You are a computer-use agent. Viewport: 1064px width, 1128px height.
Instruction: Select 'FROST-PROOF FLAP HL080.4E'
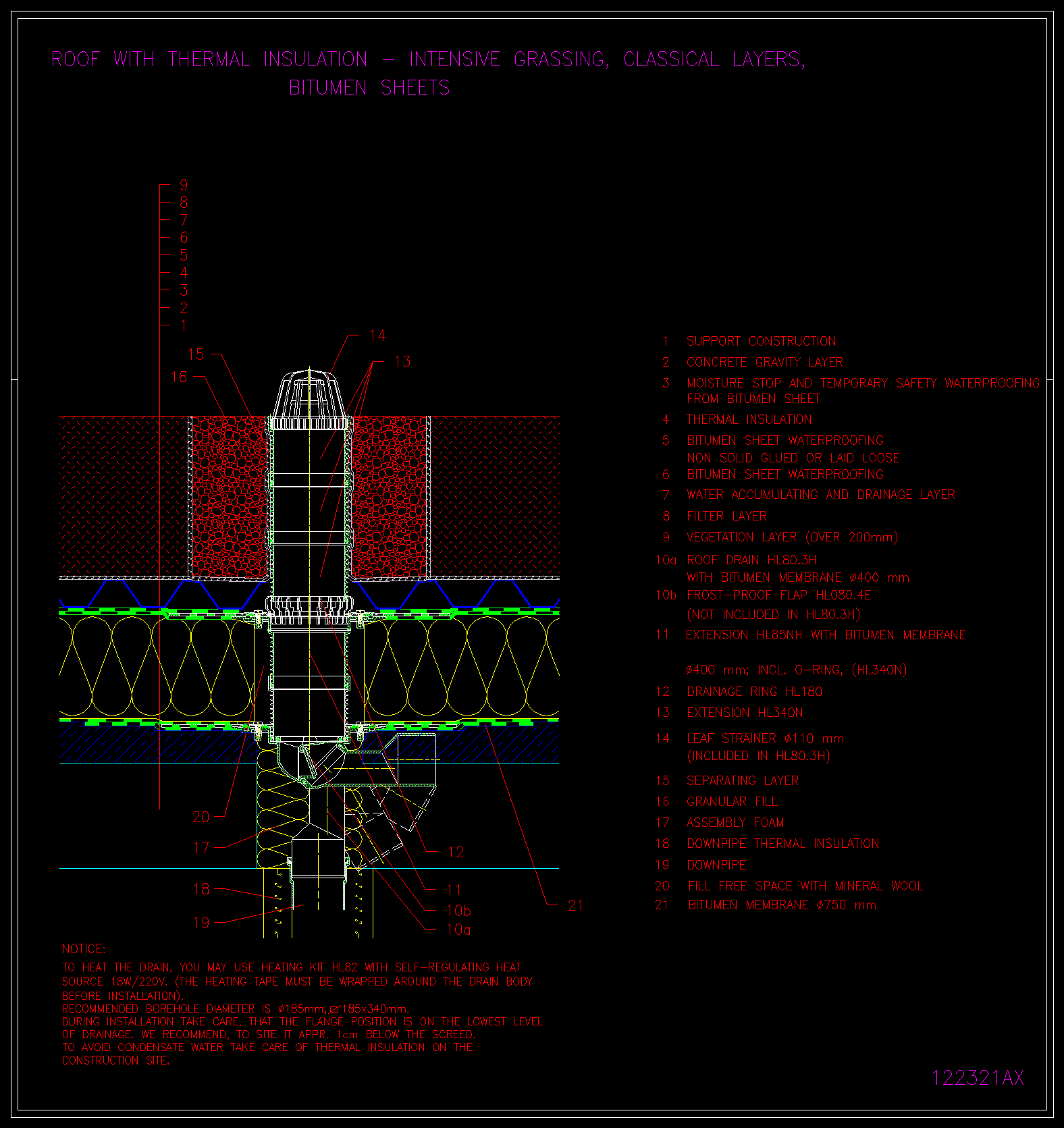(779, 595)
